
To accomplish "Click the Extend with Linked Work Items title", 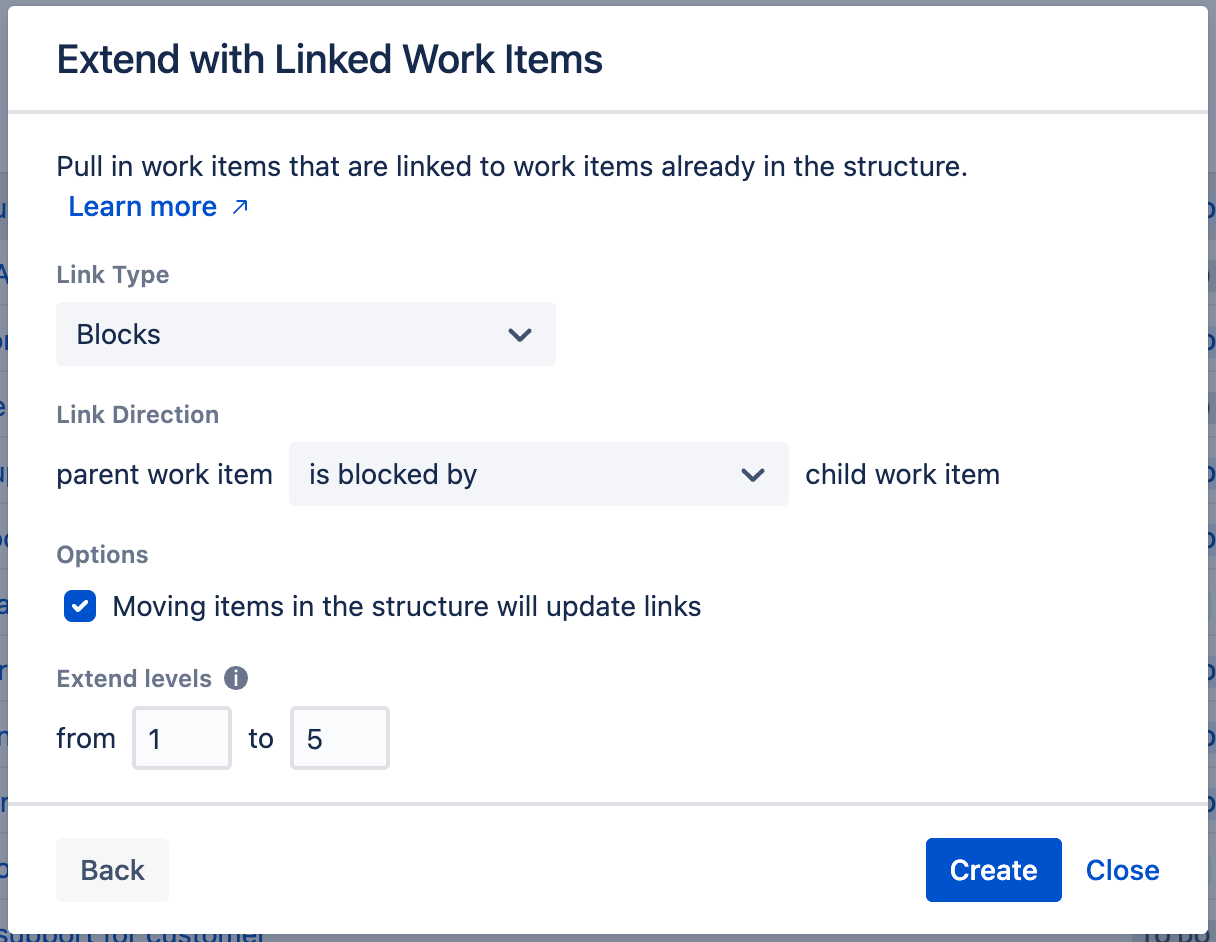I will [x=330, y=59].
